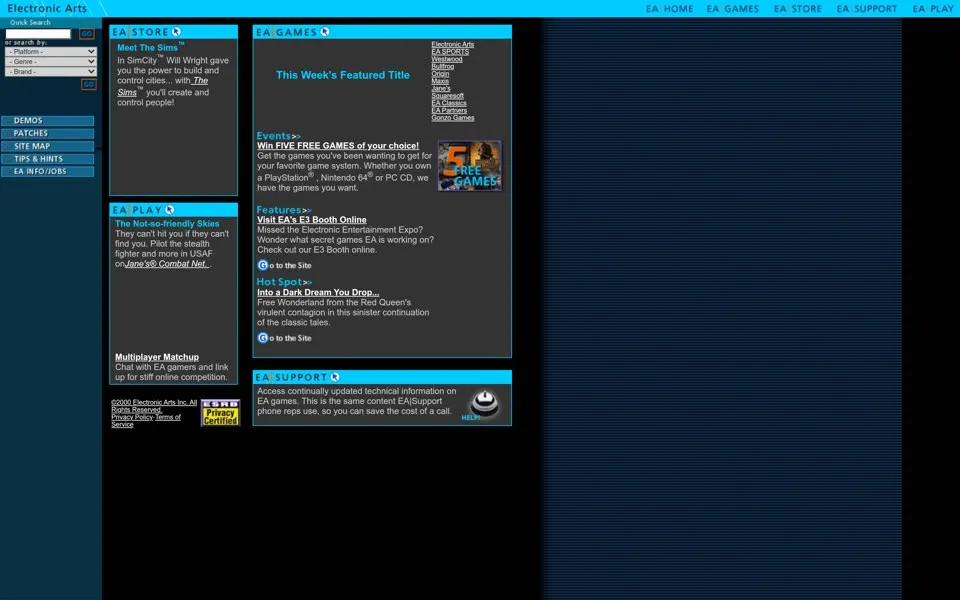Click the GO button next to Quick Search field
The height and width of the screenshot is (600, 960).
coord(87,34)
